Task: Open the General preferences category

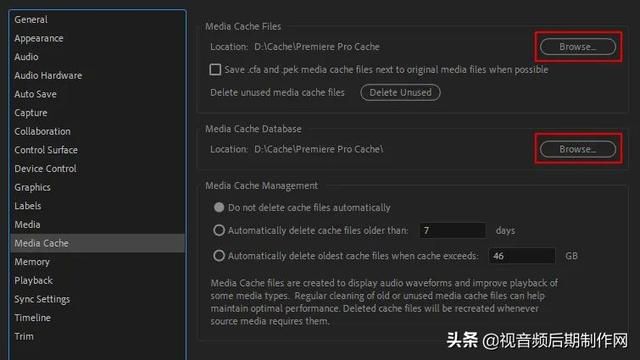Action: click(x=31, y=20)
